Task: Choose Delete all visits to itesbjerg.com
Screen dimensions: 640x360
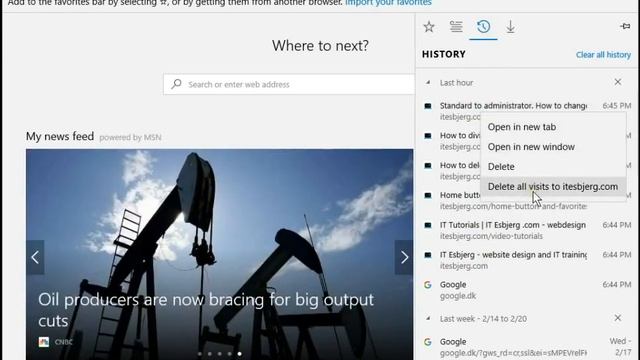Action: 553,187
